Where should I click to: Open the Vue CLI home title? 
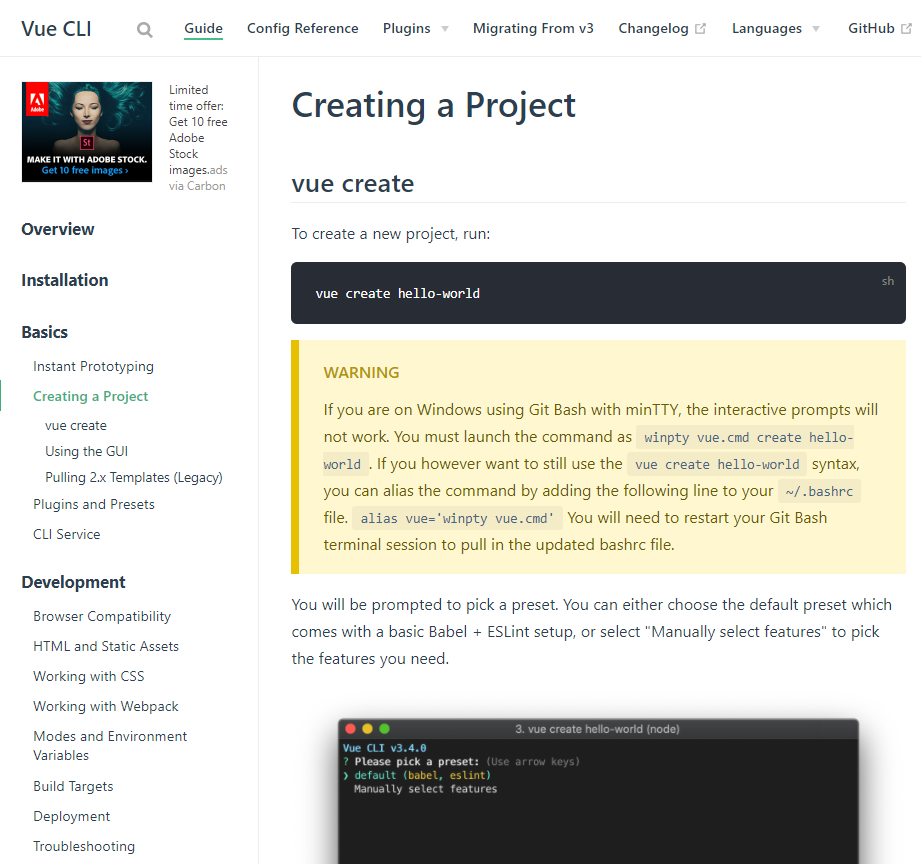pos(56,29)
